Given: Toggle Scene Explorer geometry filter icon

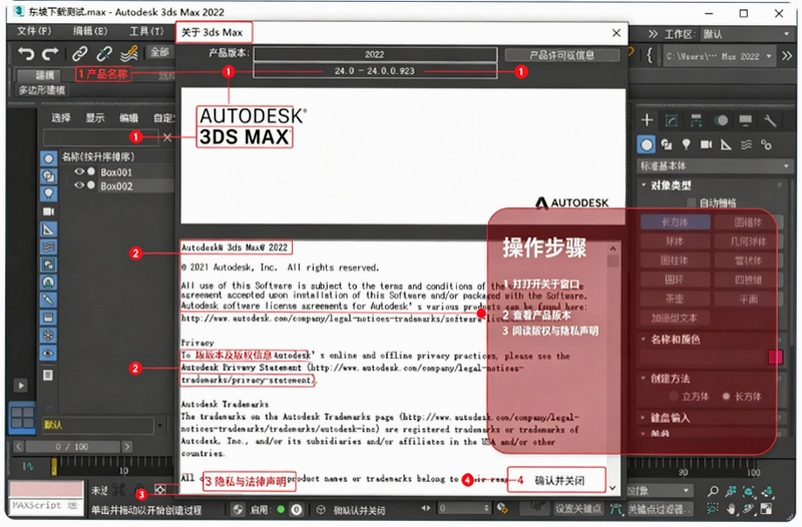Looking at the screenshot, I should [48, 158].
